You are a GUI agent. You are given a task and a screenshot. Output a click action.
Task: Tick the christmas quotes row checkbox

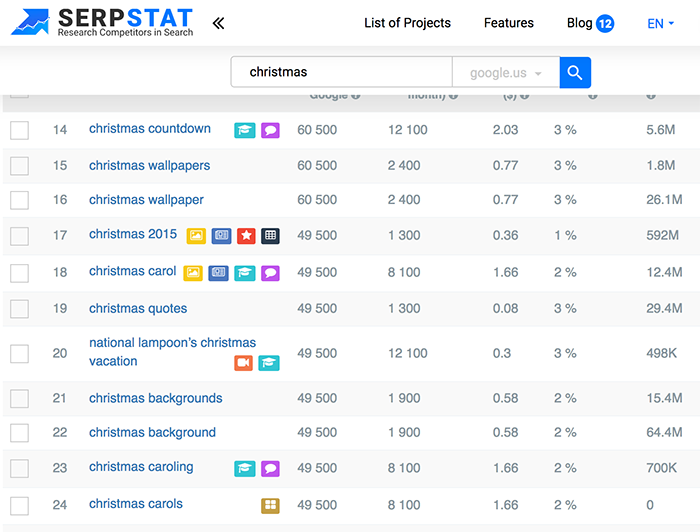[x=20, y=309]
